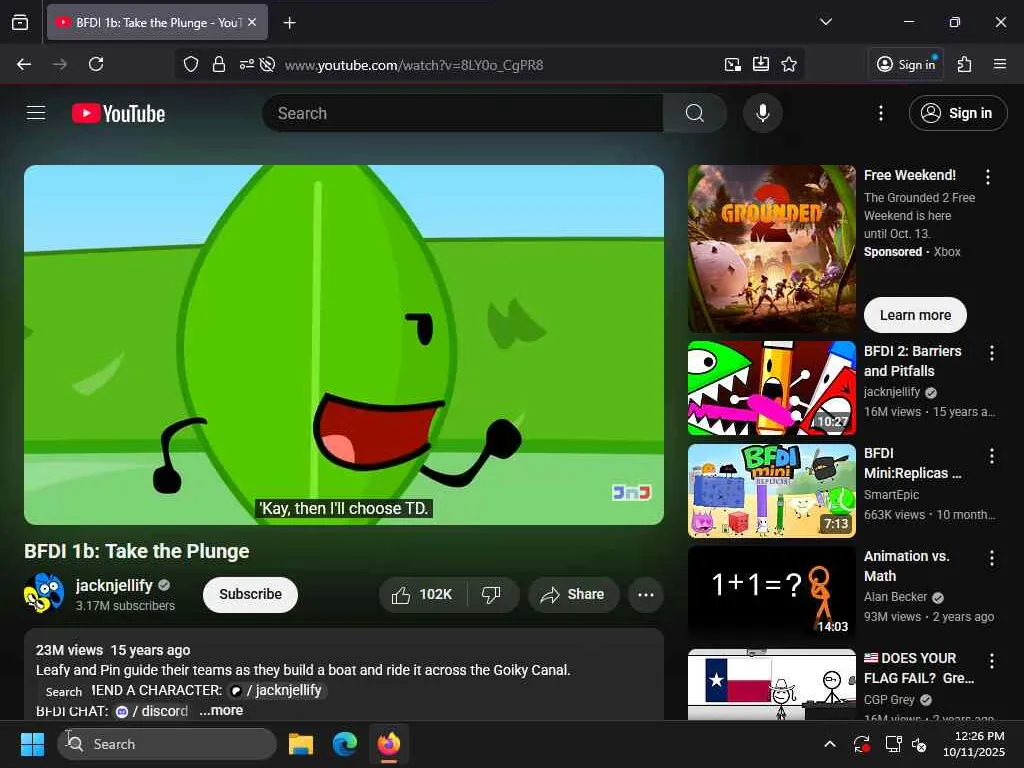1024x768 pixels.
Task: Go to the YouTube home logo
Action: (x=118, y=114)
